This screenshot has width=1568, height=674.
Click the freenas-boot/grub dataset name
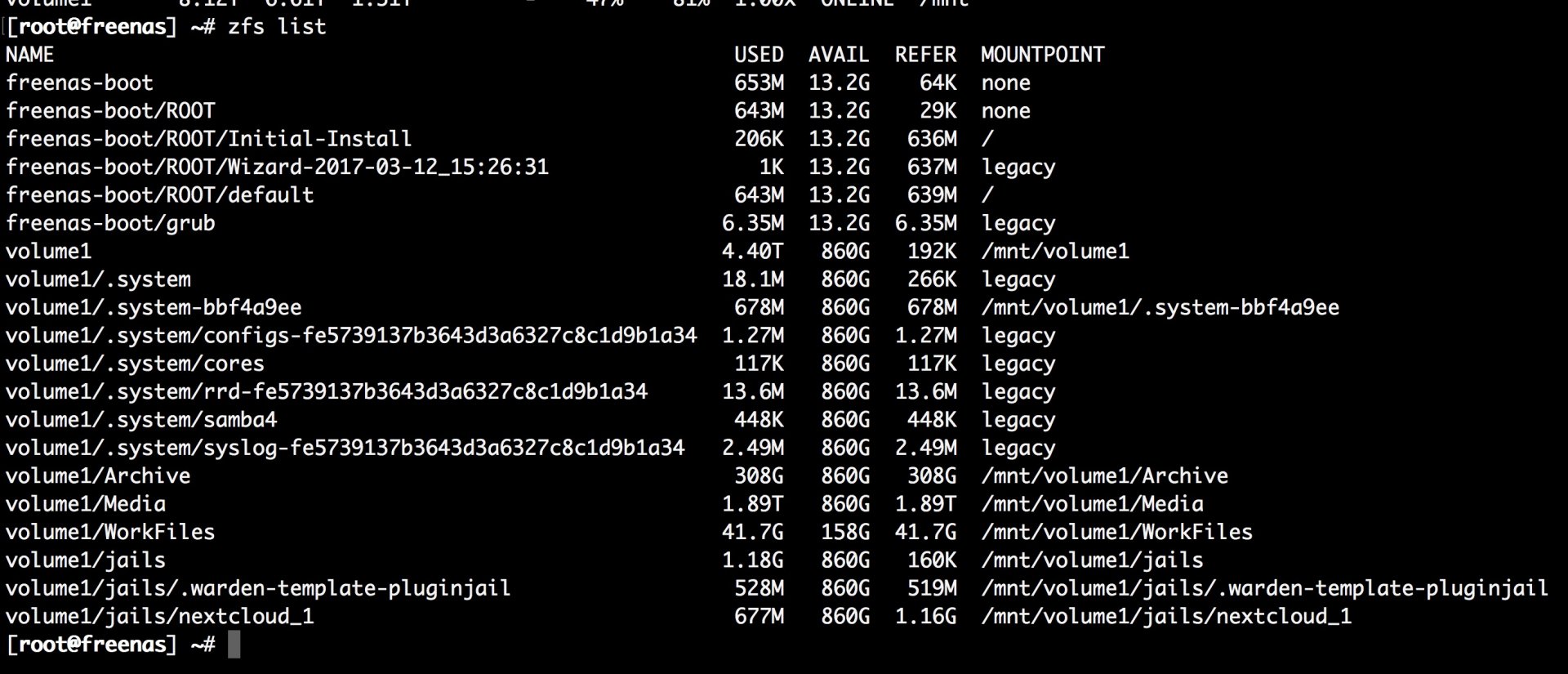(x=110, y=223)
